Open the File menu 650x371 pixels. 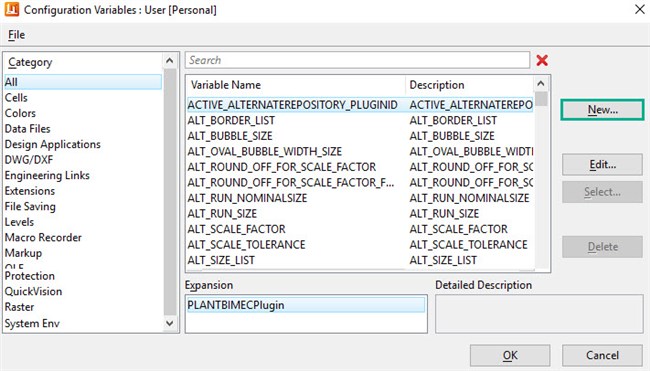point(17,35)
